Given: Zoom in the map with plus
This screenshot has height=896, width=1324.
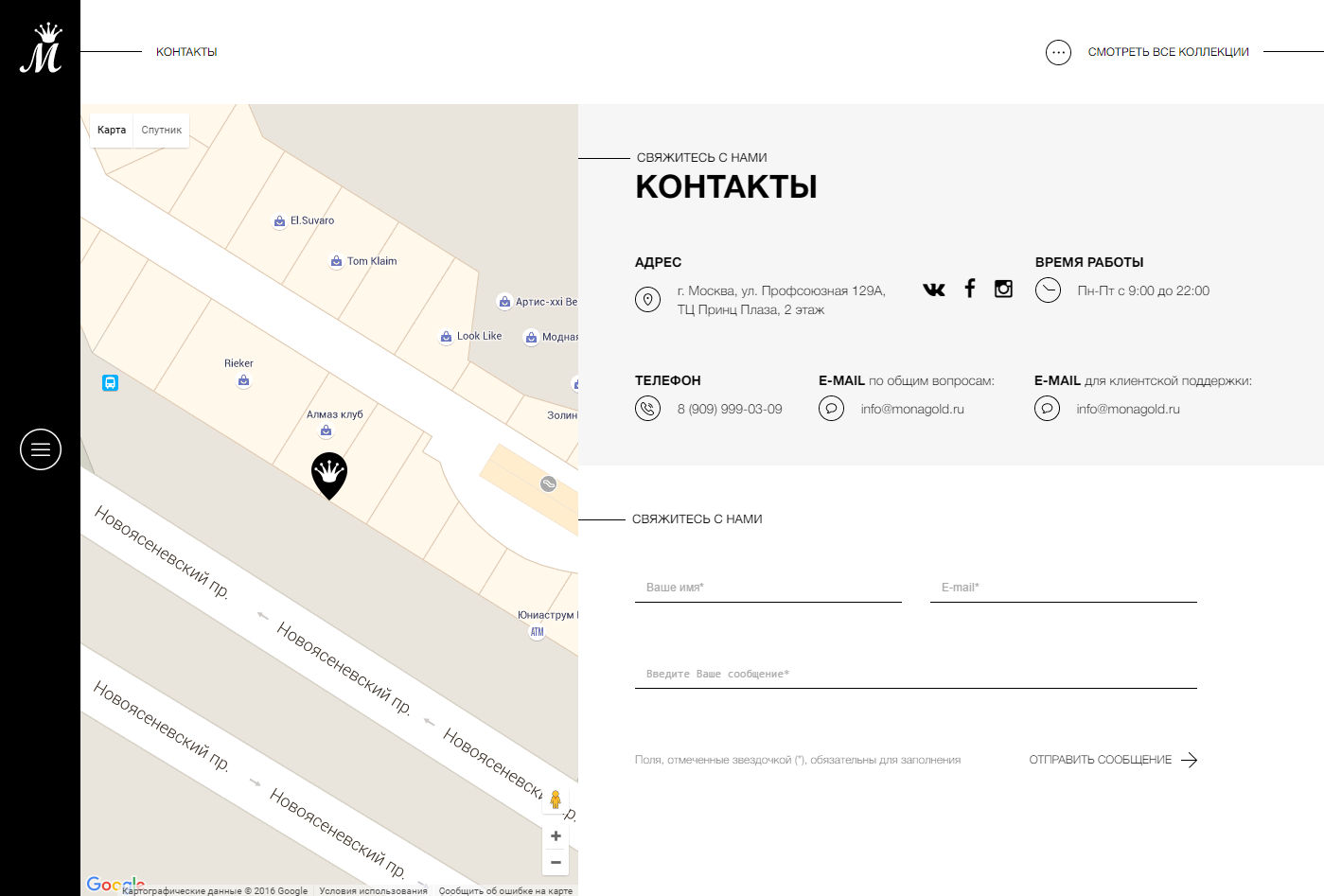Looking at the screenshot, I should pyautogui.click(x=556, y=835).
